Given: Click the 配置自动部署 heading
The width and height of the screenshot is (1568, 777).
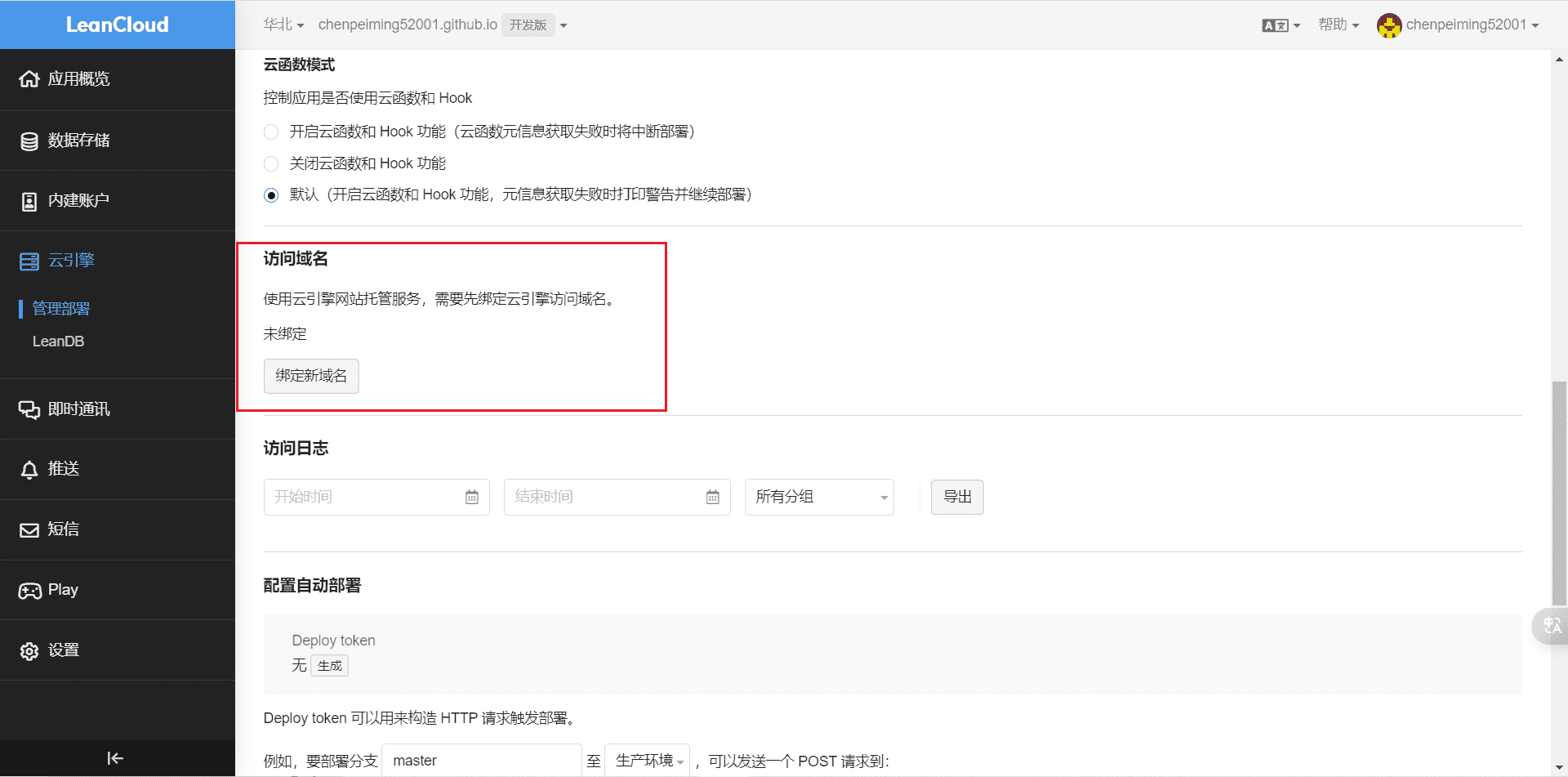Looking at the screenshot, I should click(x=312, y=586).
